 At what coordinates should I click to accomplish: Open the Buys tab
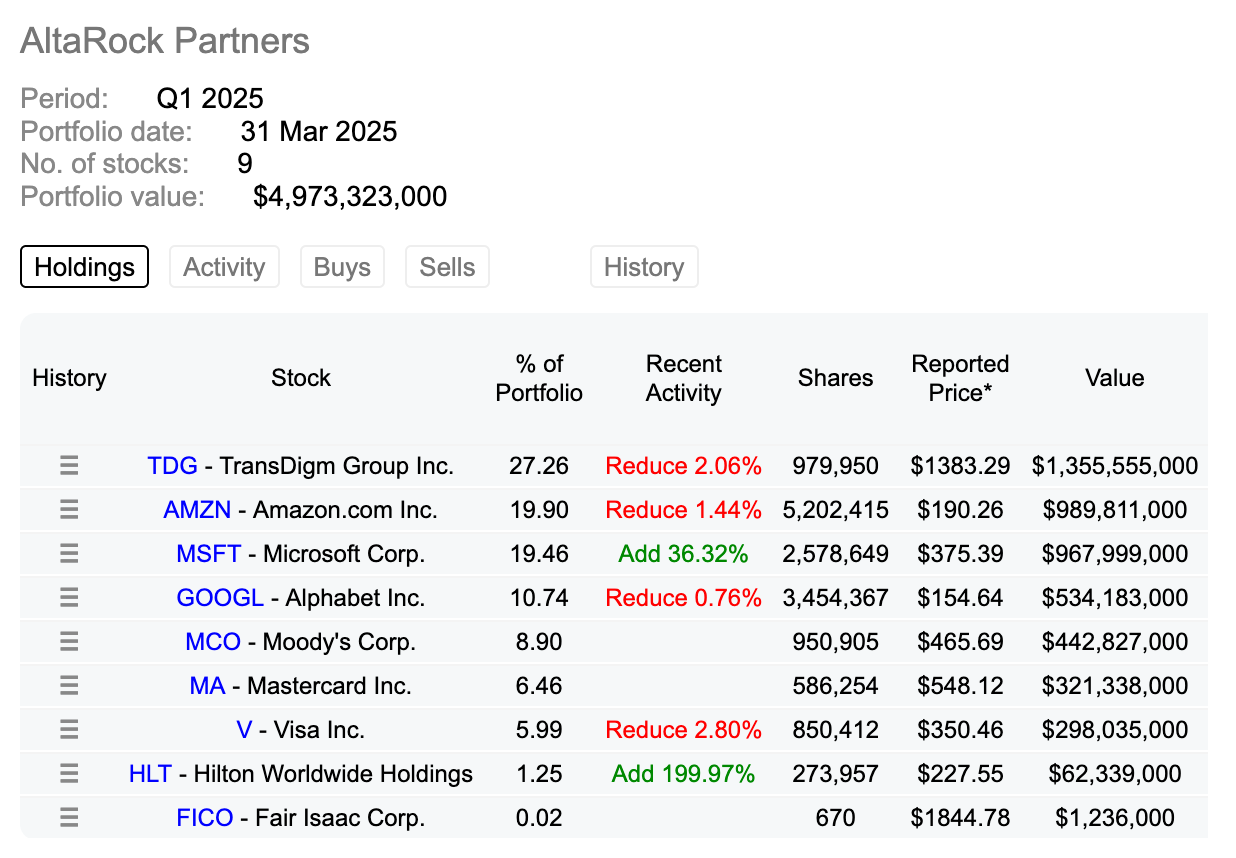pyautogui.click(x=342, y=267)
